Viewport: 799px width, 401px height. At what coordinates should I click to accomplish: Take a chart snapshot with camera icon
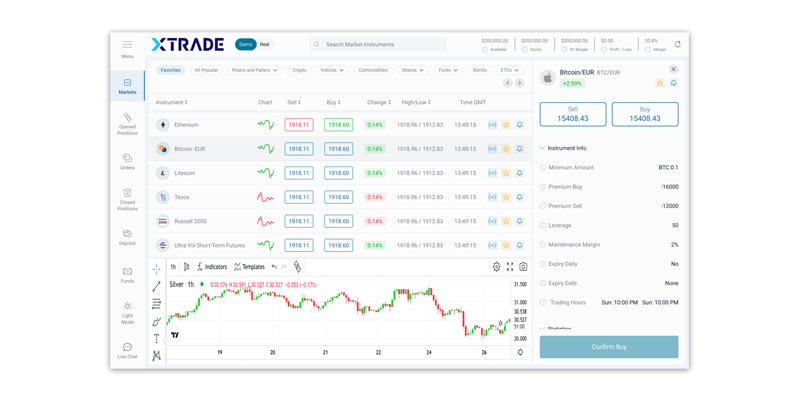523,267
